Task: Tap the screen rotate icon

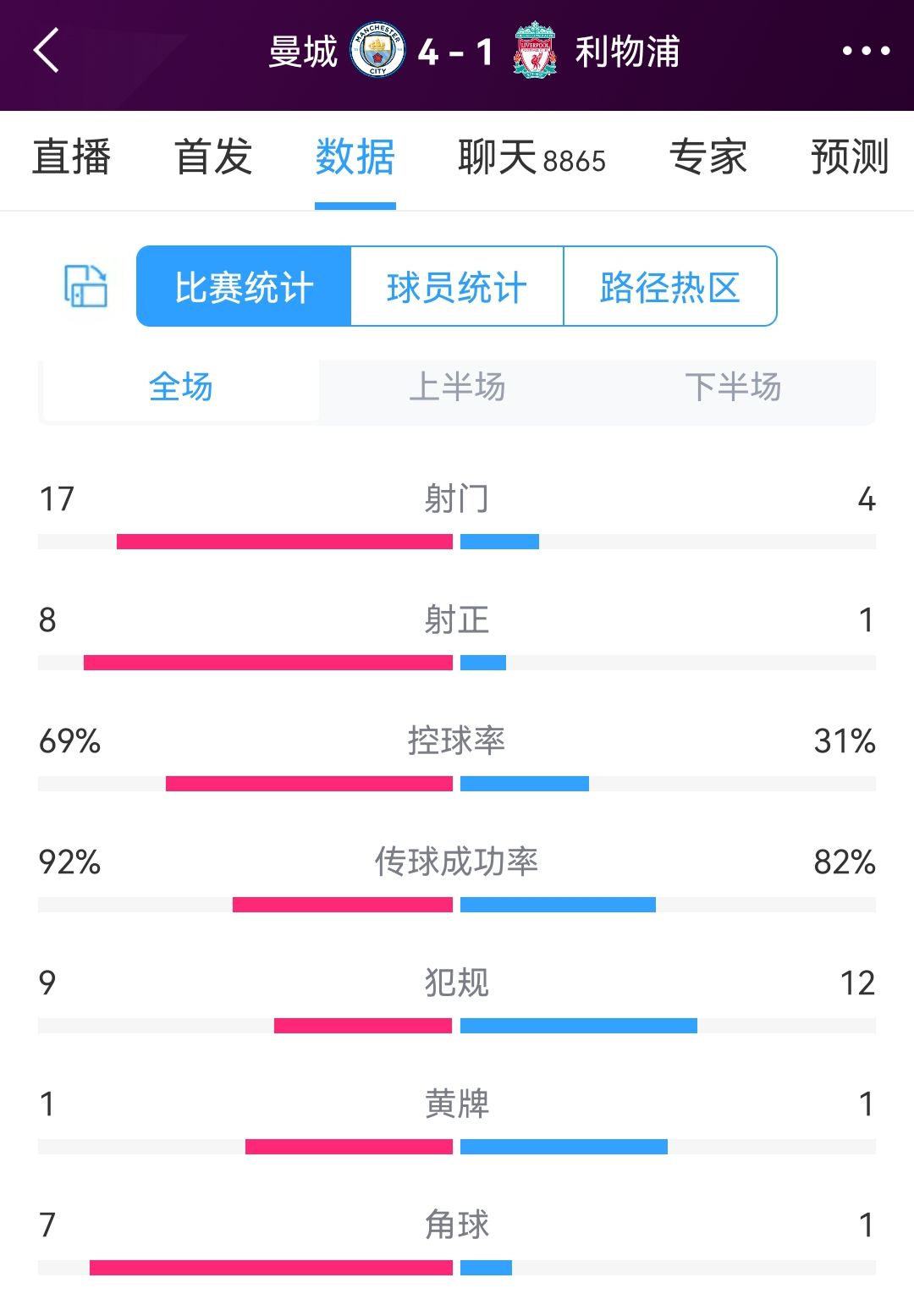Action: pos(86,286)
